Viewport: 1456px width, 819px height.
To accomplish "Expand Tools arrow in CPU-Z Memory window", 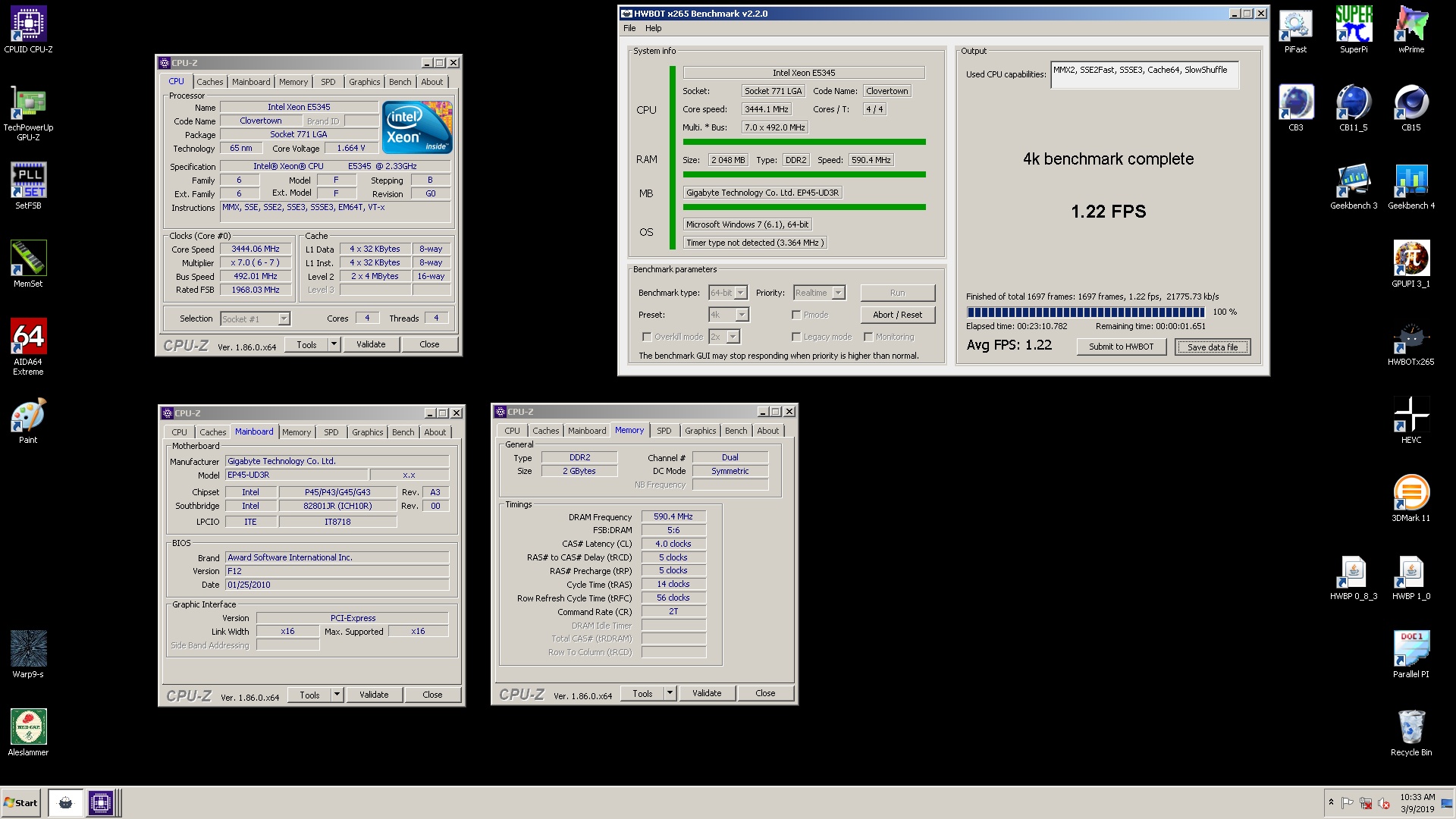I will tap(670, 693).
